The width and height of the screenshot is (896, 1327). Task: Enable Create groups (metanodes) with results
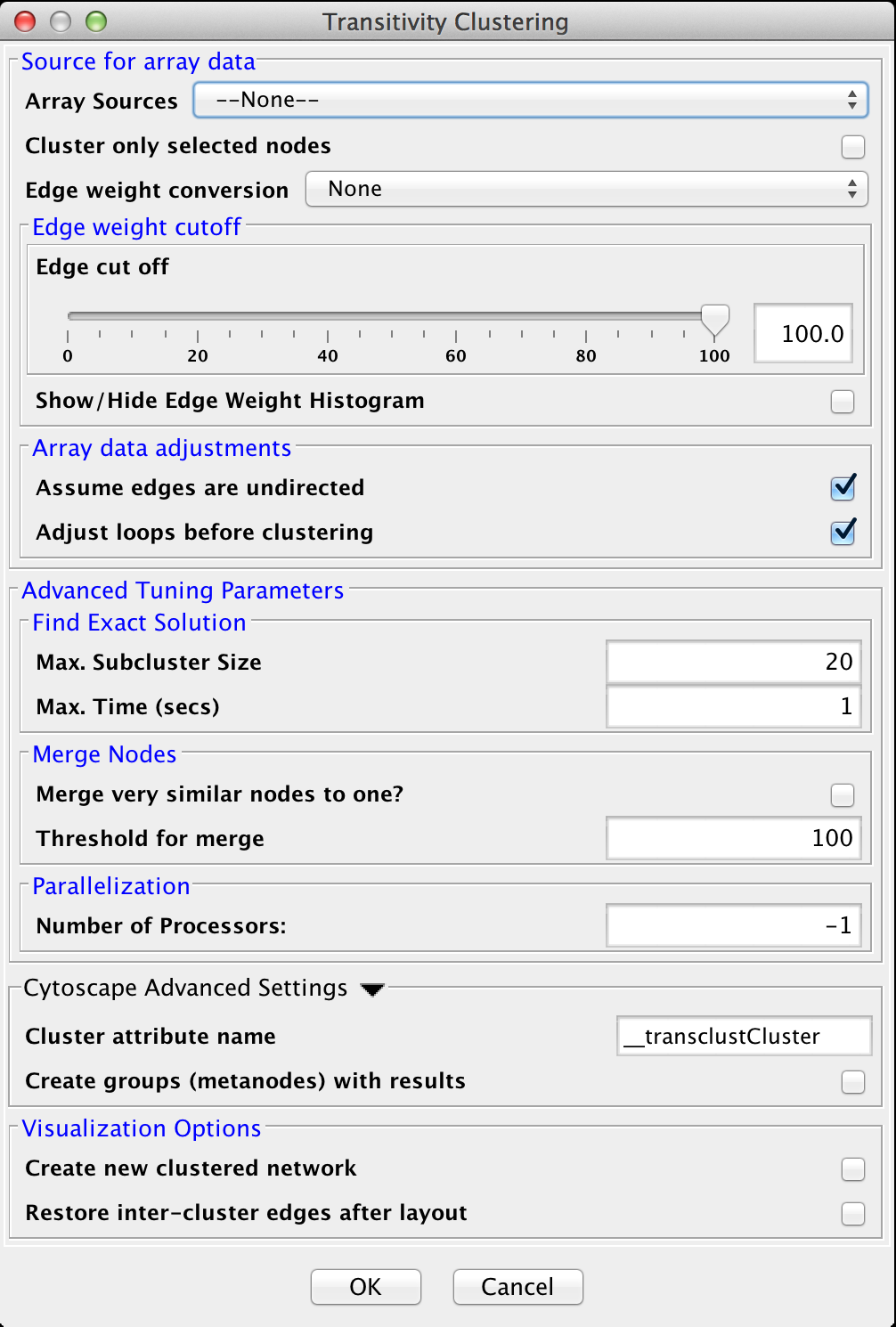point(852,1081)
